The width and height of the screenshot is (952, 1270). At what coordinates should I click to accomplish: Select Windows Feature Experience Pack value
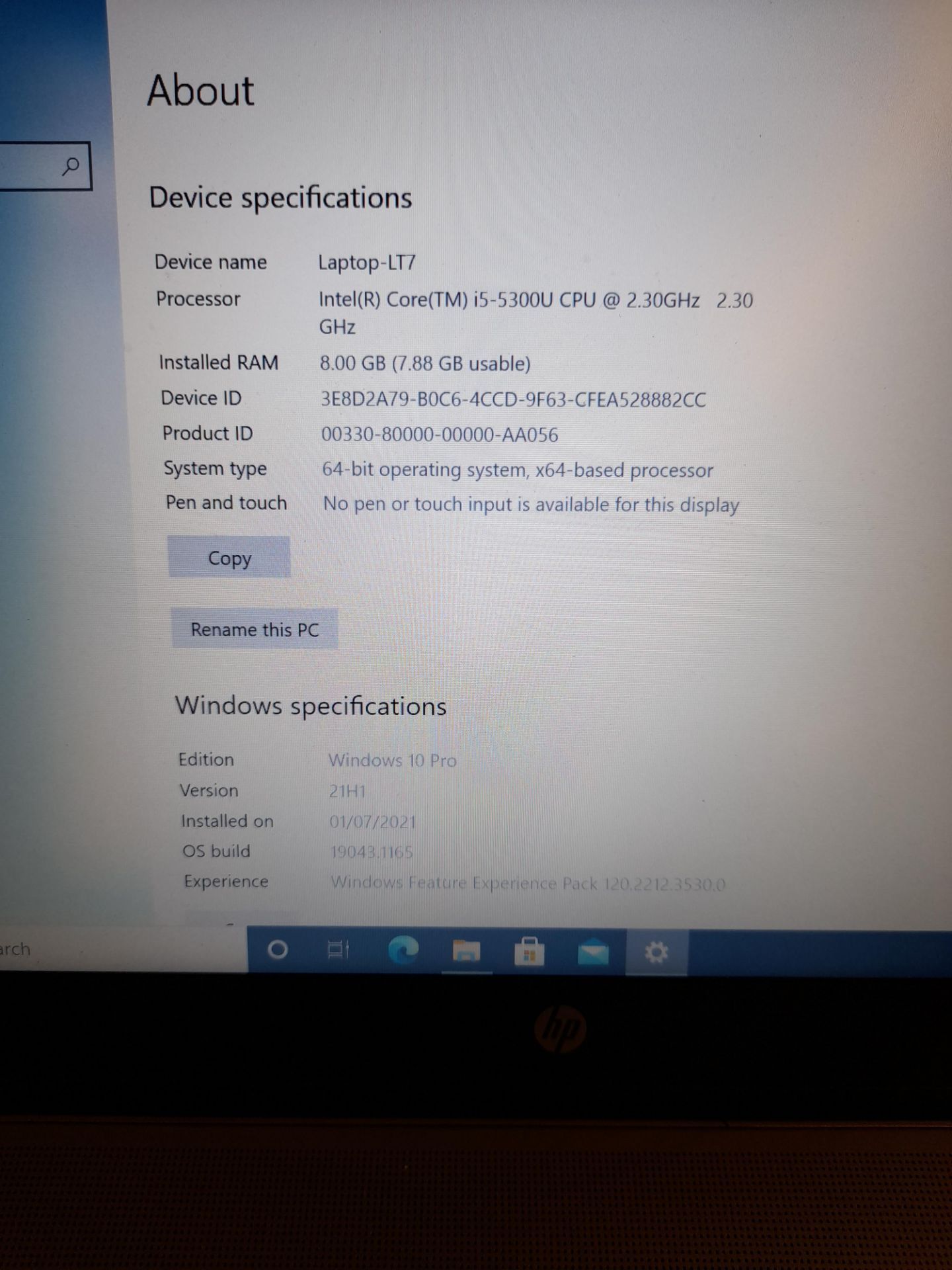tap(528, 883)
